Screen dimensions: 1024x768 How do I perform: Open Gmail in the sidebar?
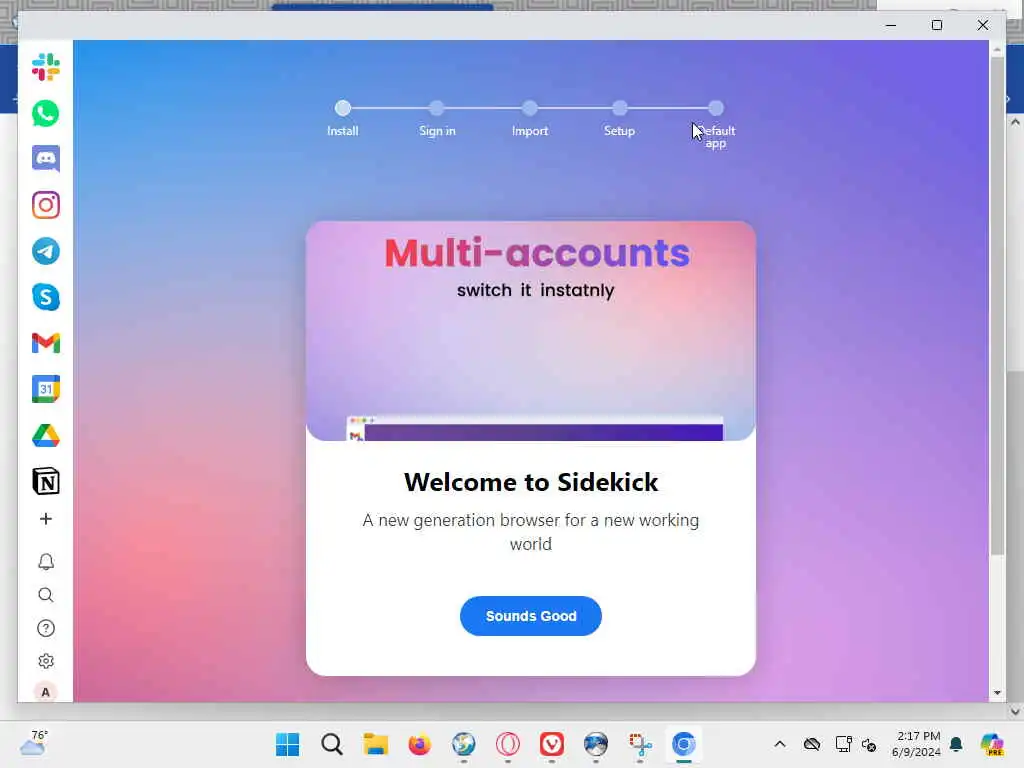[46, 344]
